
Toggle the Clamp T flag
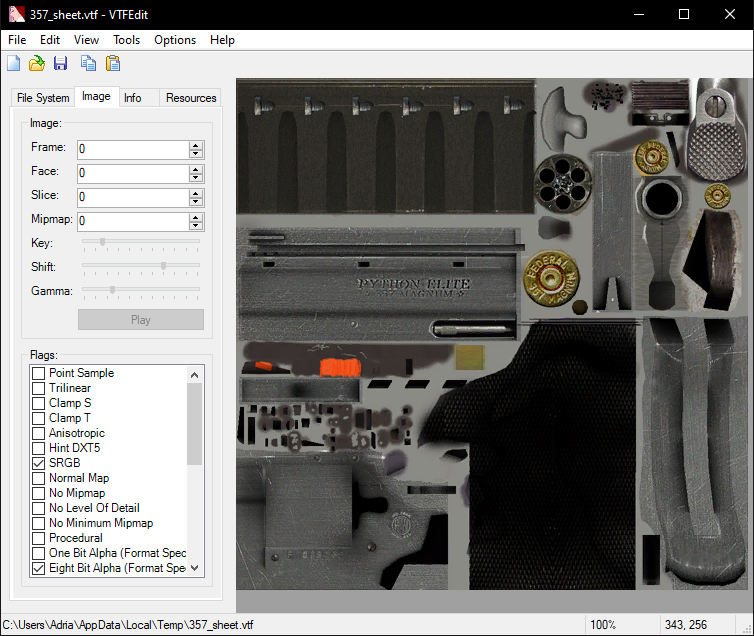pyautogui.click(x=38, y=418)
